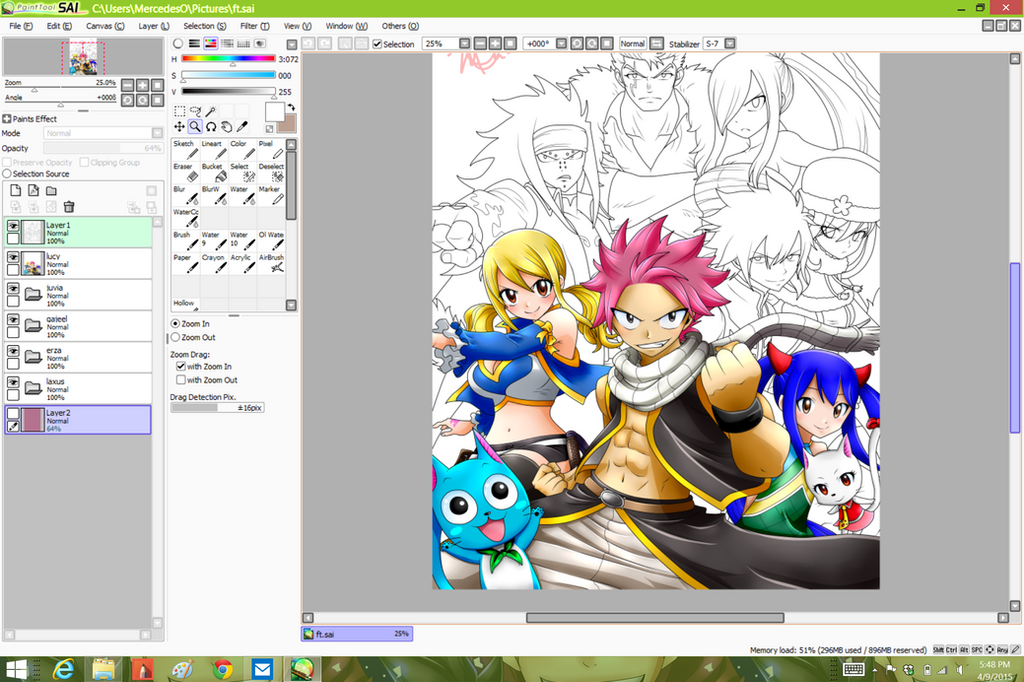The width and height of the screenshot is (1024, 682).
Task: Enable the Selection Source radio option
Action: coord(7,174)
